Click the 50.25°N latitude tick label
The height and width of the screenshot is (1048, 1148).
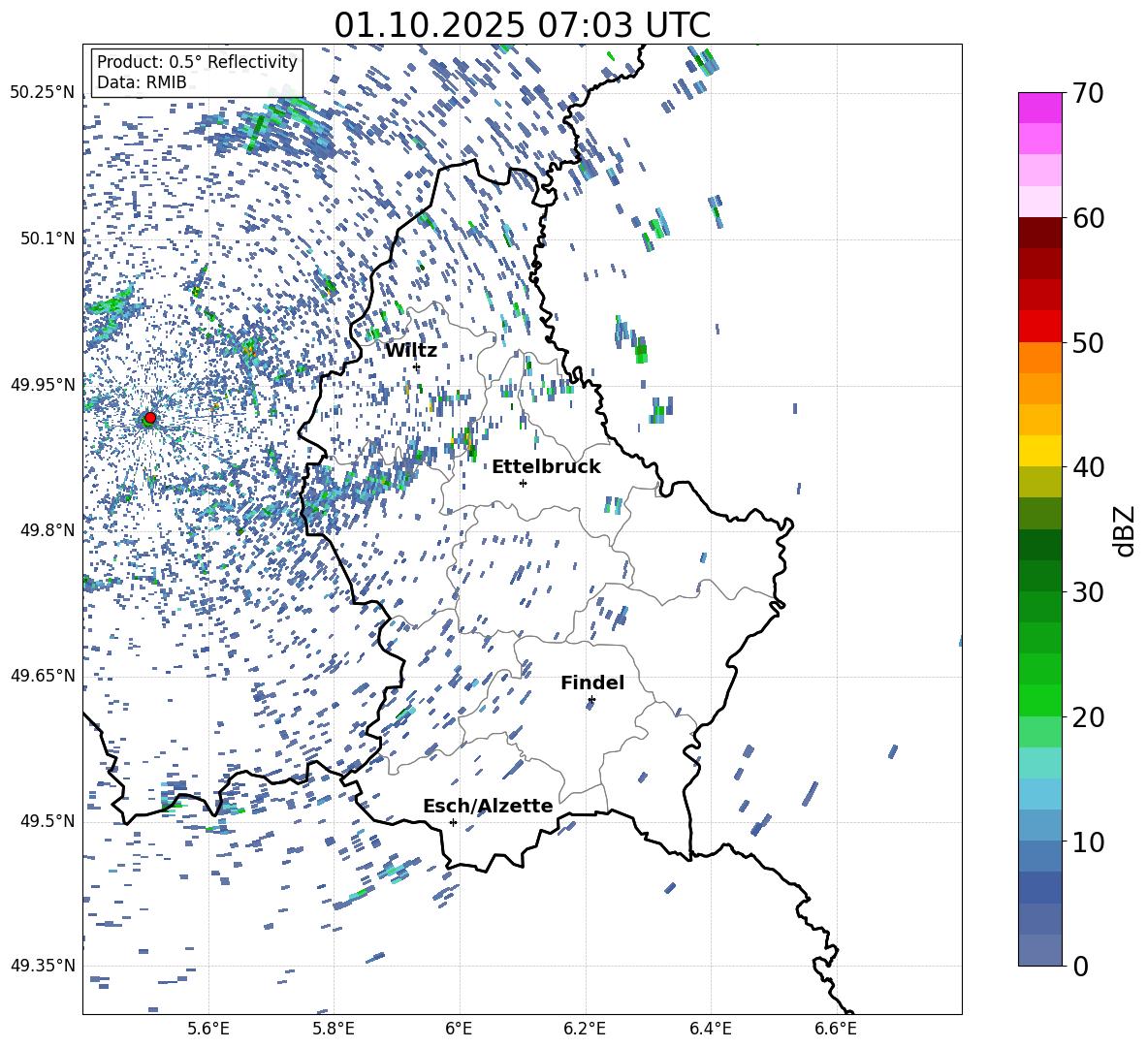click(x=42, y=93)
